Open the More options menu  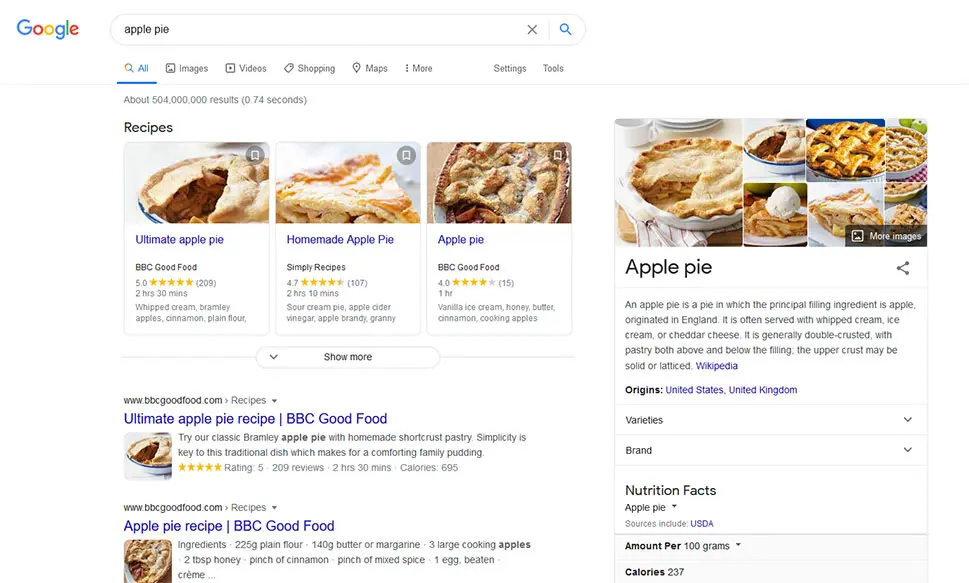point(418,68)
